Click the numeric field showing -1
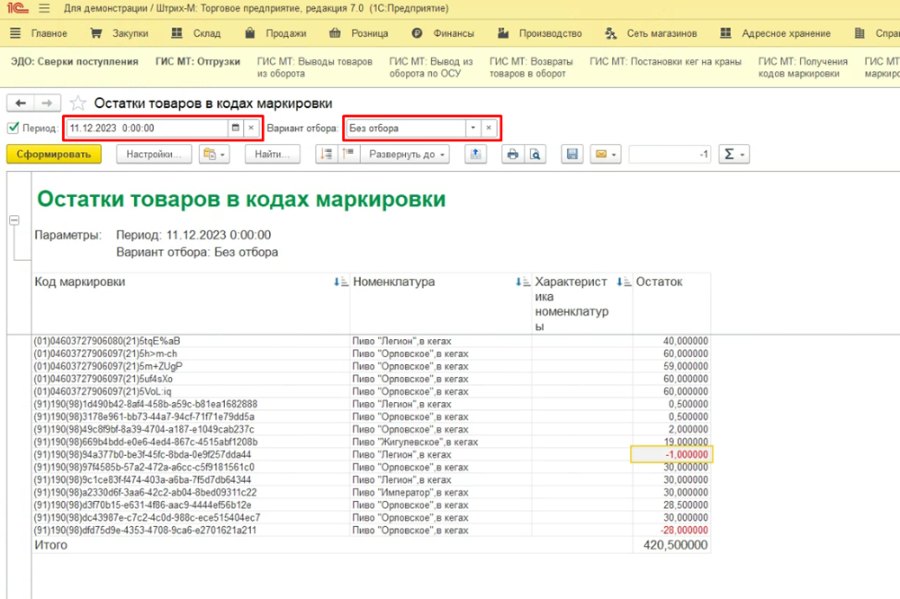The width and height of the screenshot is (900, 599). pyautogui.click(x=670, y=154)
